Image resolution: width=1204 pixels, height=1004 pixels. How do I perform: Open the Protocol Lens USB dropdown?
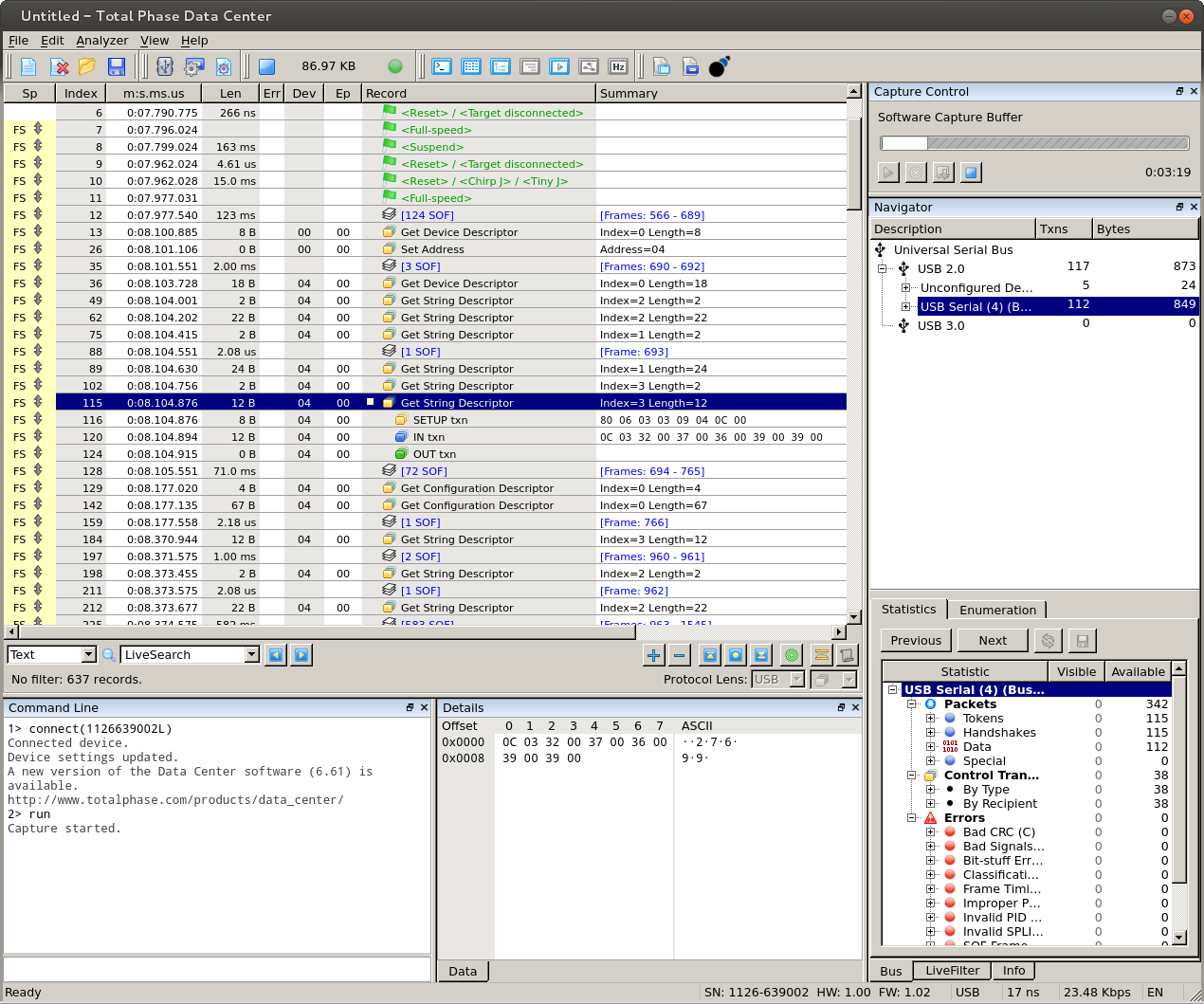796,680
